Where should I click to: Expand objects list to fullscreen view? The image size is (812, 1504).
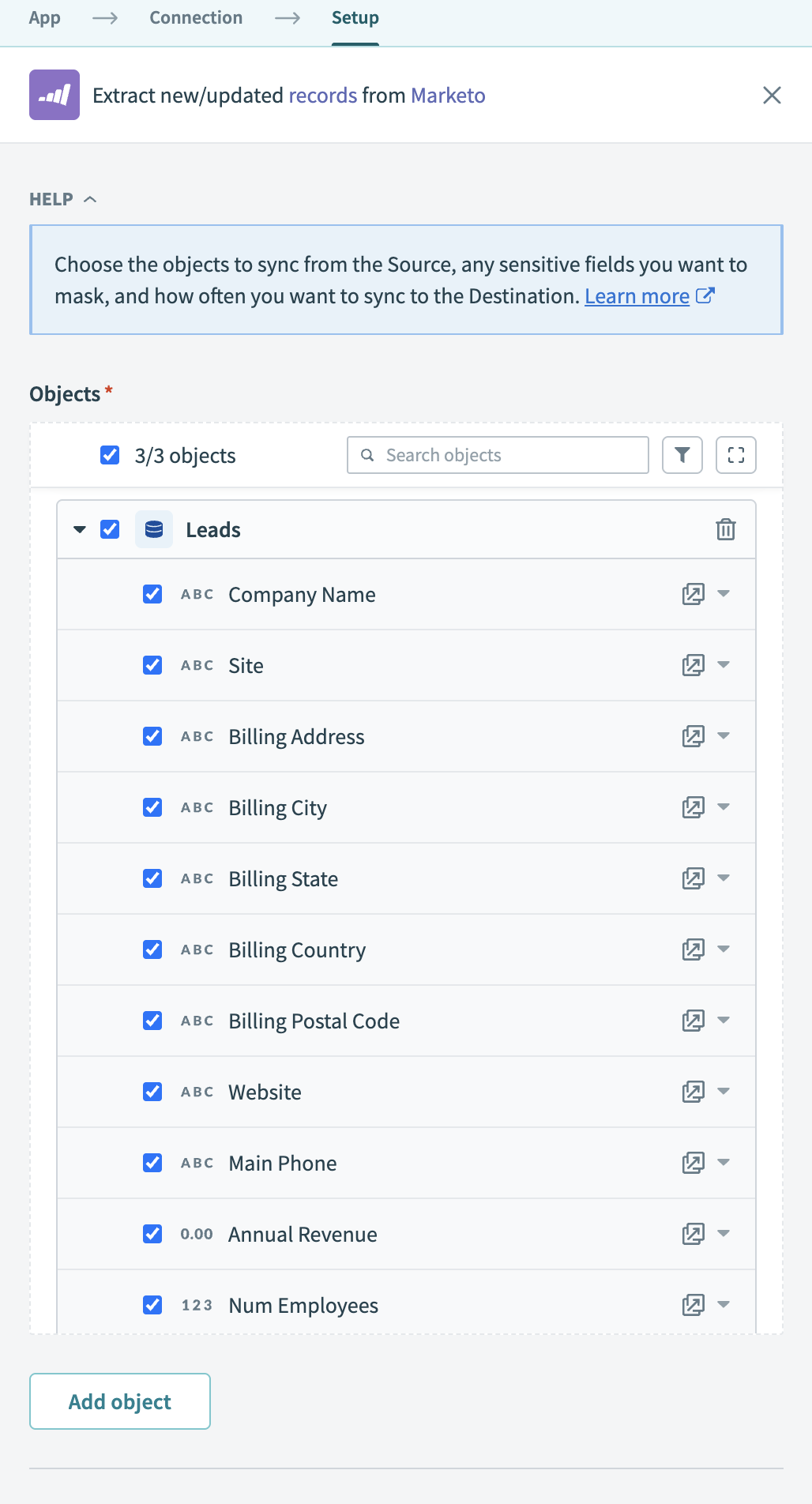pyautogui.click(x=735, y=455)
